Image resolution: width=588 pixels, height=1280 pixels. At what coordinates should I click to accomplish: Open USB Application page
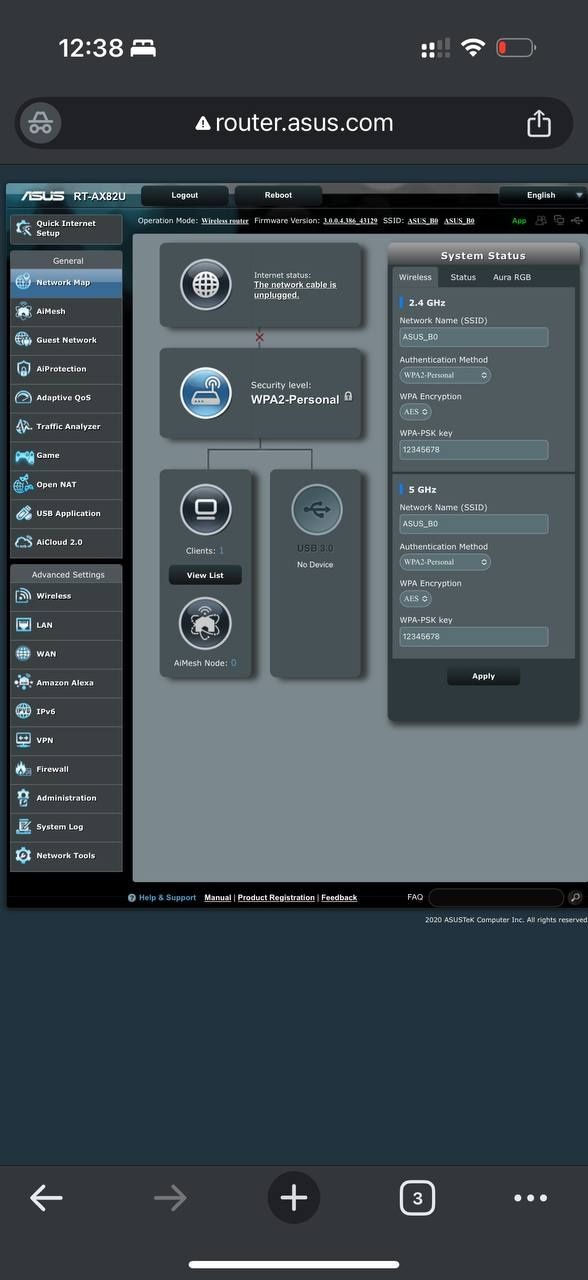(66, 514)
